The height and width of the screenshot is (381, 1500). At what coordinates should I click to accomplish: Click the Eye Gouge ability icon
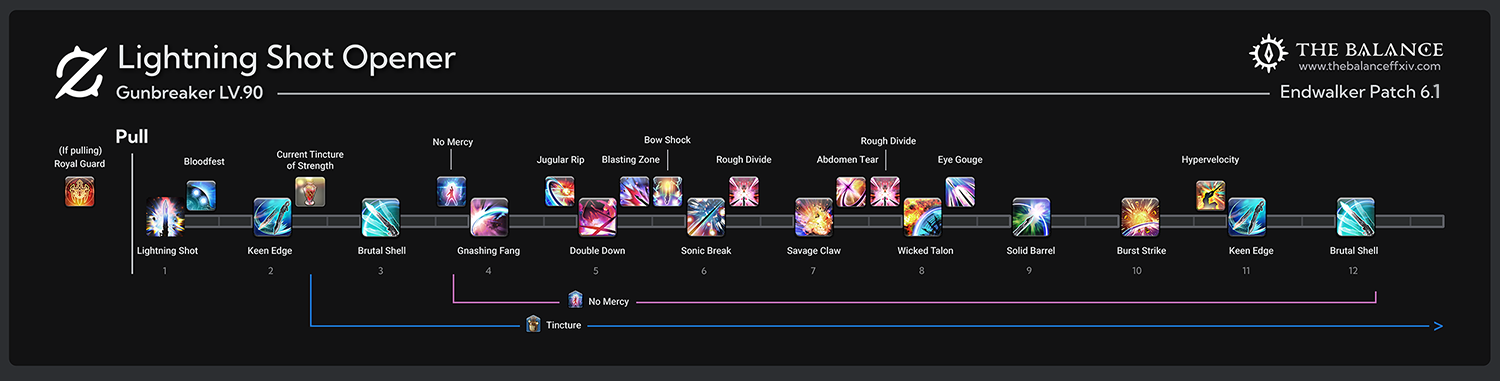[960, 191]
